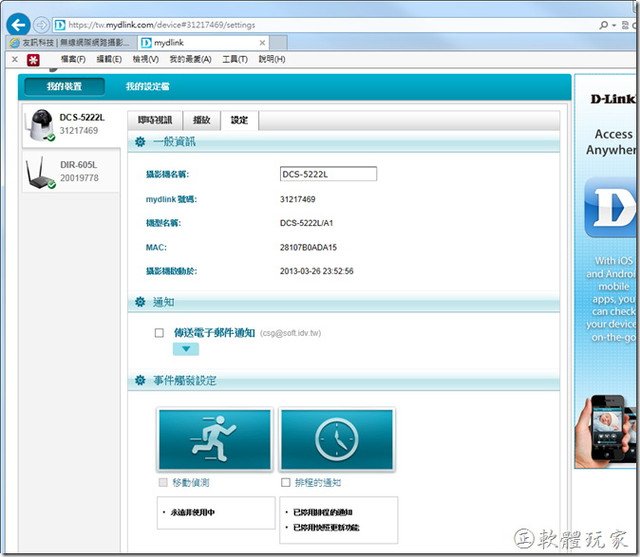This screenshot has height=557, width=640.
Task: Select the 我的裝置 tab
Action: [x=64, y=87]
